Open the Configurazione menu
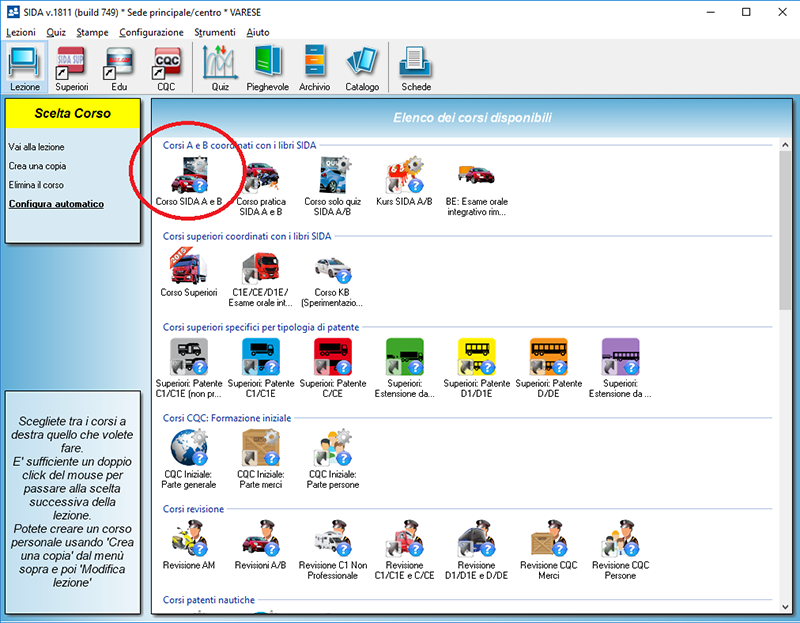 [151, 32]
